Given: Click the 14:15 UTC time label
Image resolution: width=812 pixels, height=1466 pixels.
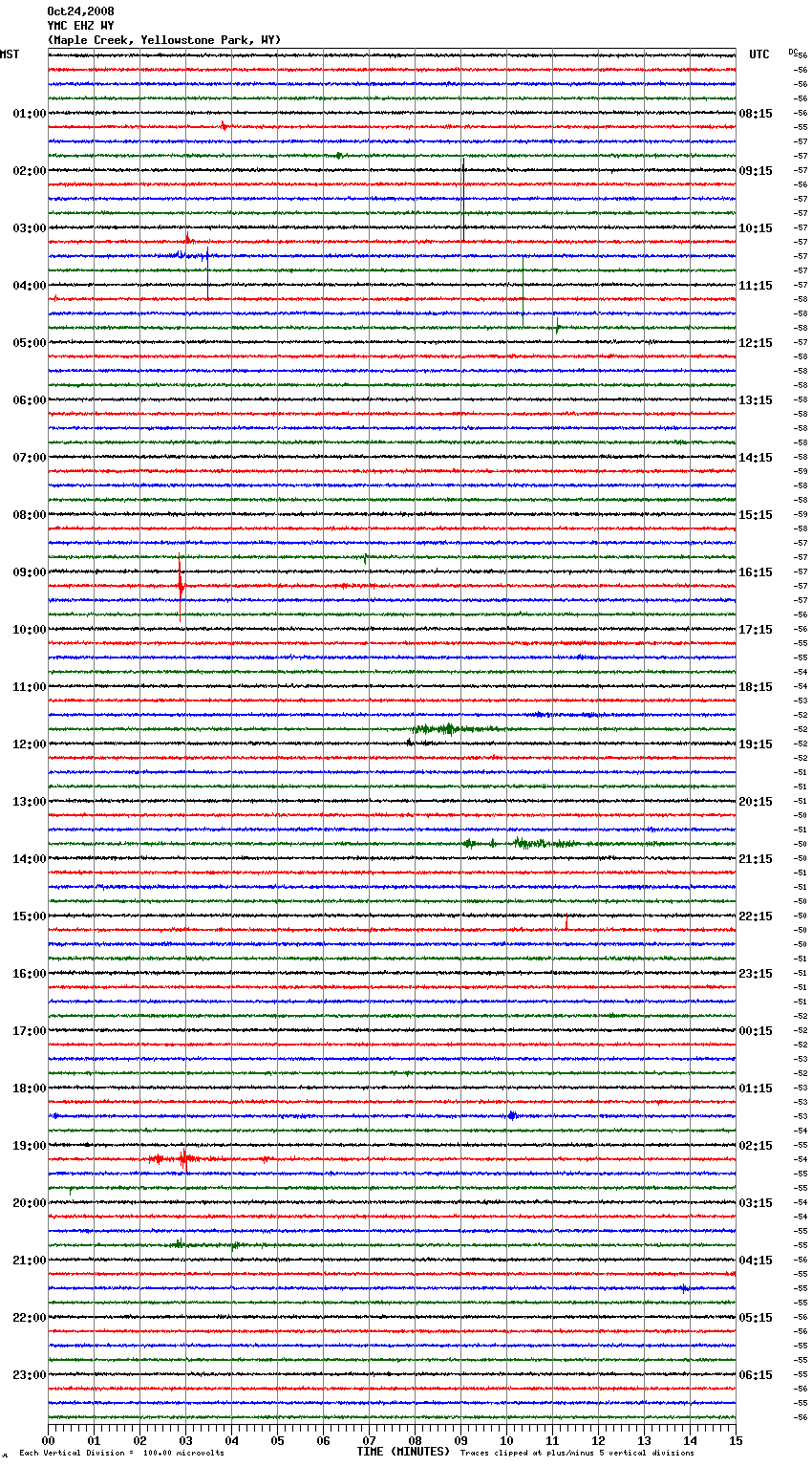Looking at the screenshot, I should (756, 458).
